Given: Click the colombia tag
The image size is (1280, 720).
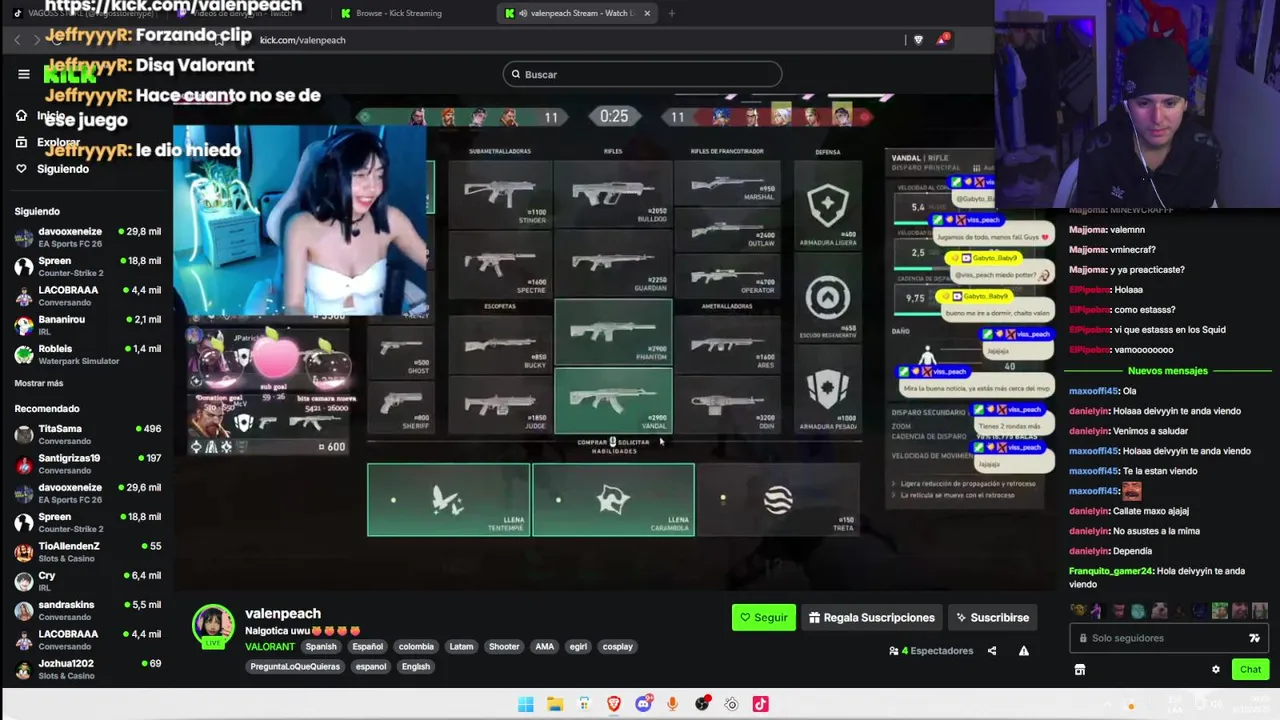Looking at the screenshot, I should 416,647.
